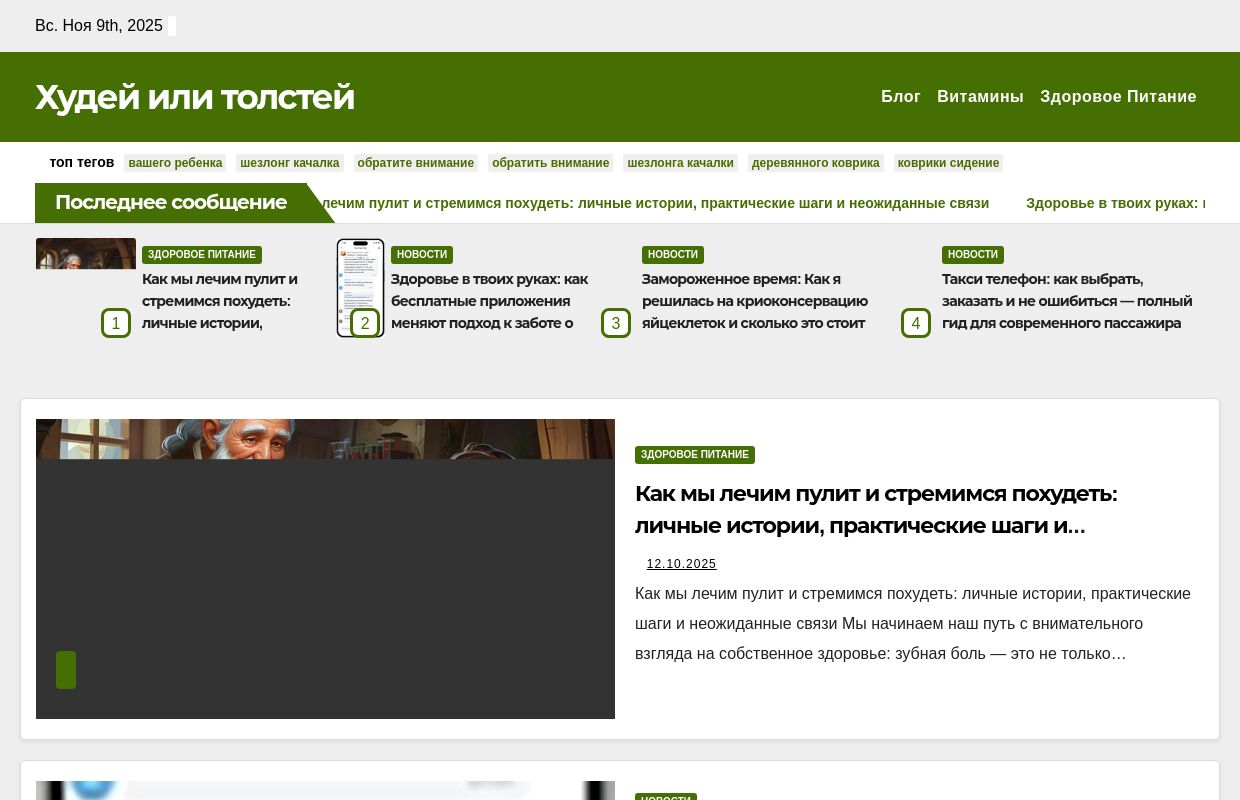
Task: Select the tag 'вашего ребенка'
Action: click(x=175, y=163)
